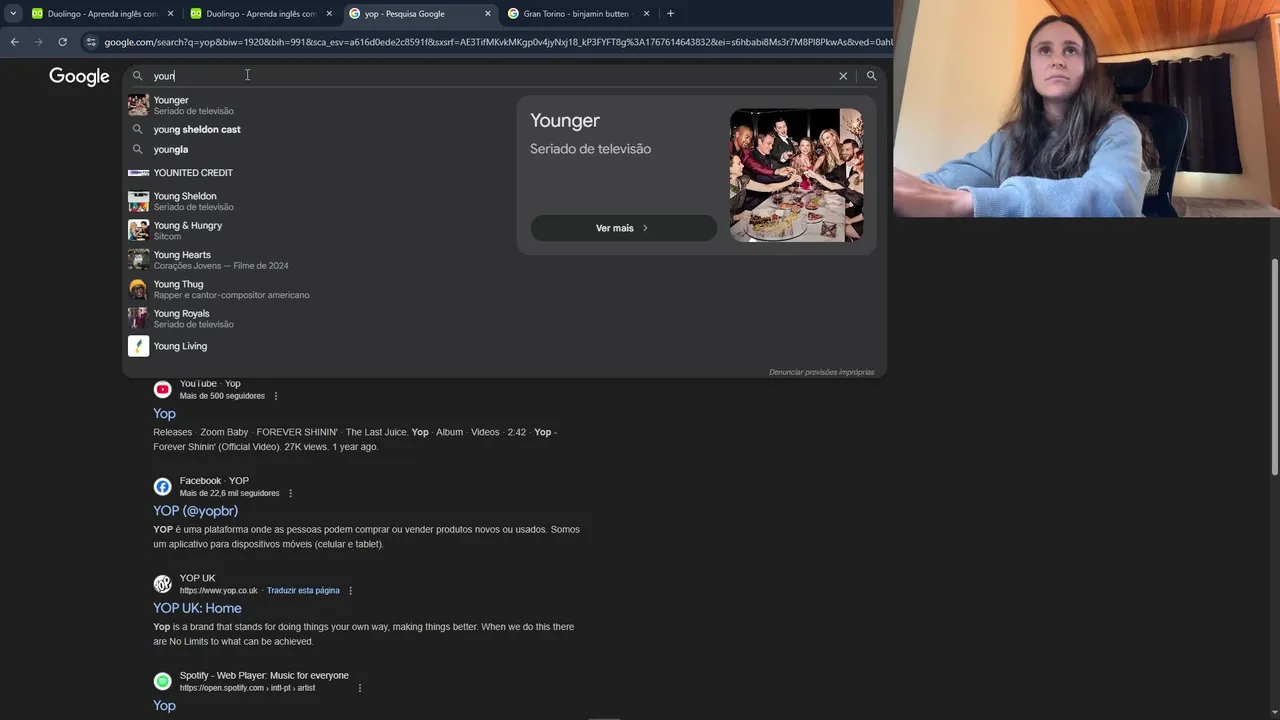The width and height of the screenshot is (1280, 720).
Task: Clear the search box with the X icon
Action: point(843,76)
